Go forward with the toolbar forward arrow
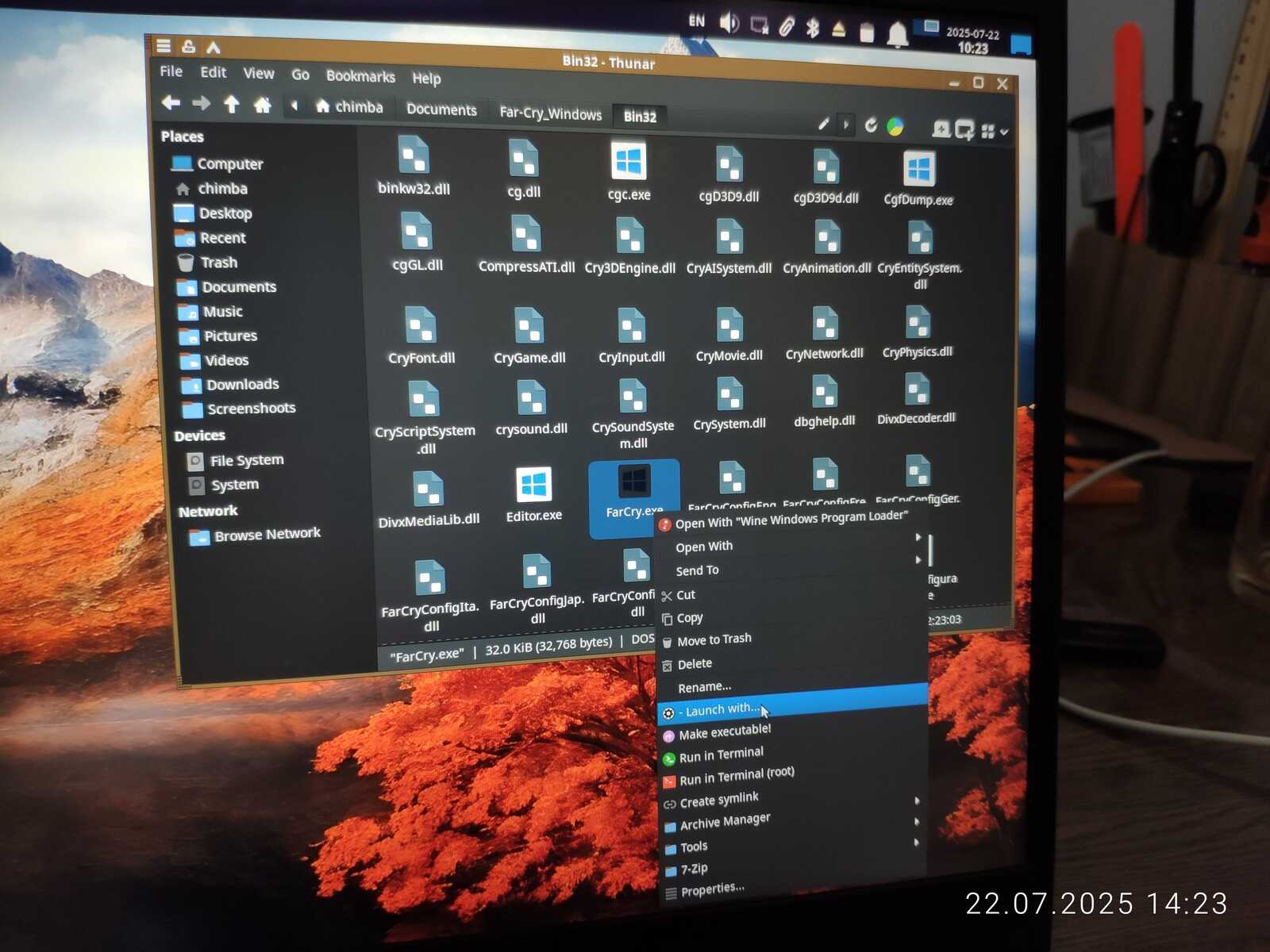 (201, 103)
